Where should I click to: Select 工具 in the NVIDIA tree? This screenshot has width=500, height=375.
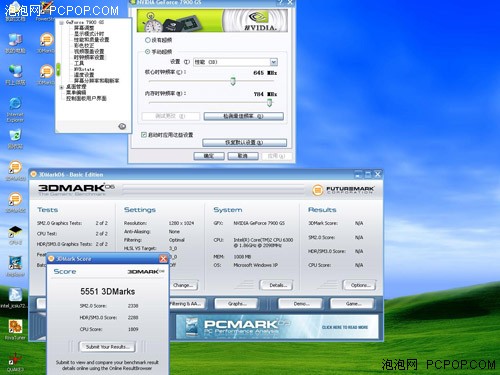pos(79,63)
